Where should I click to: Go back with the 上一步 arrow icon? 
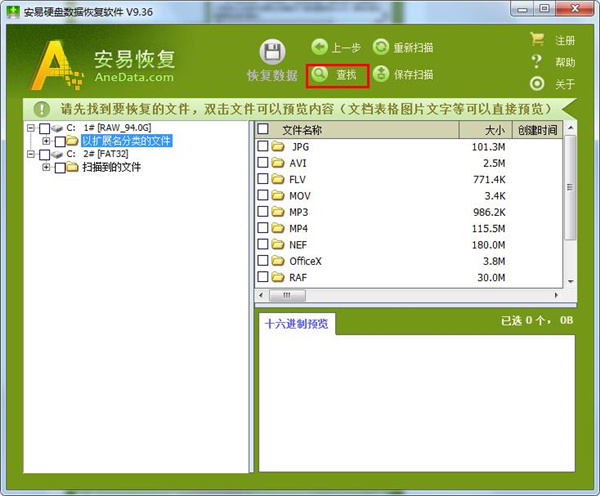point(320,47)
